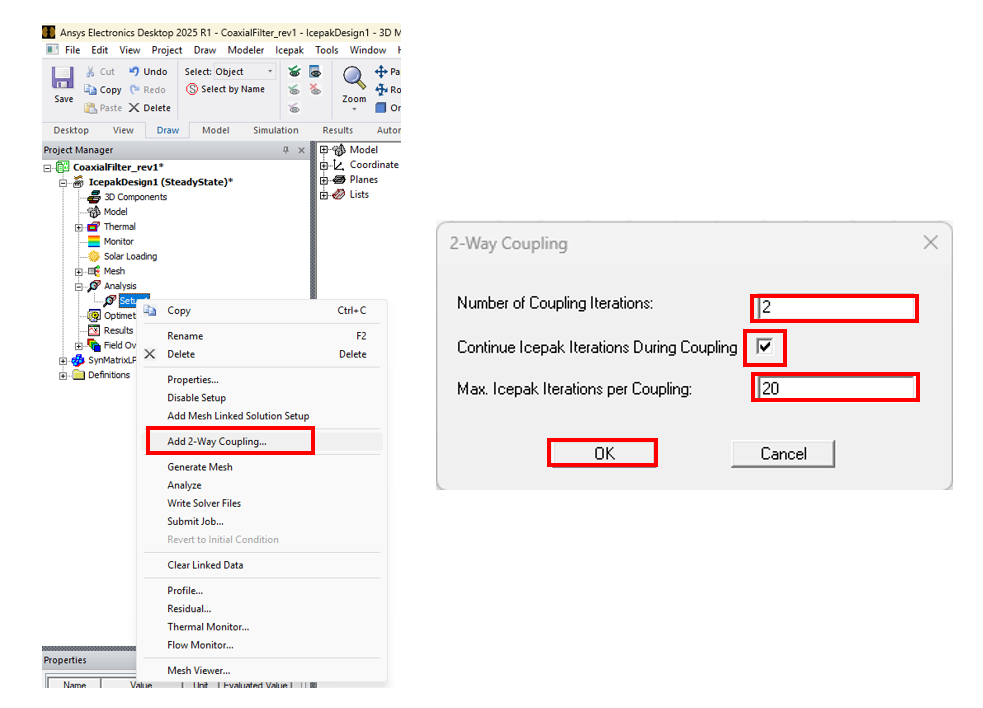Pin the Project Manager panel

(286, 150)
